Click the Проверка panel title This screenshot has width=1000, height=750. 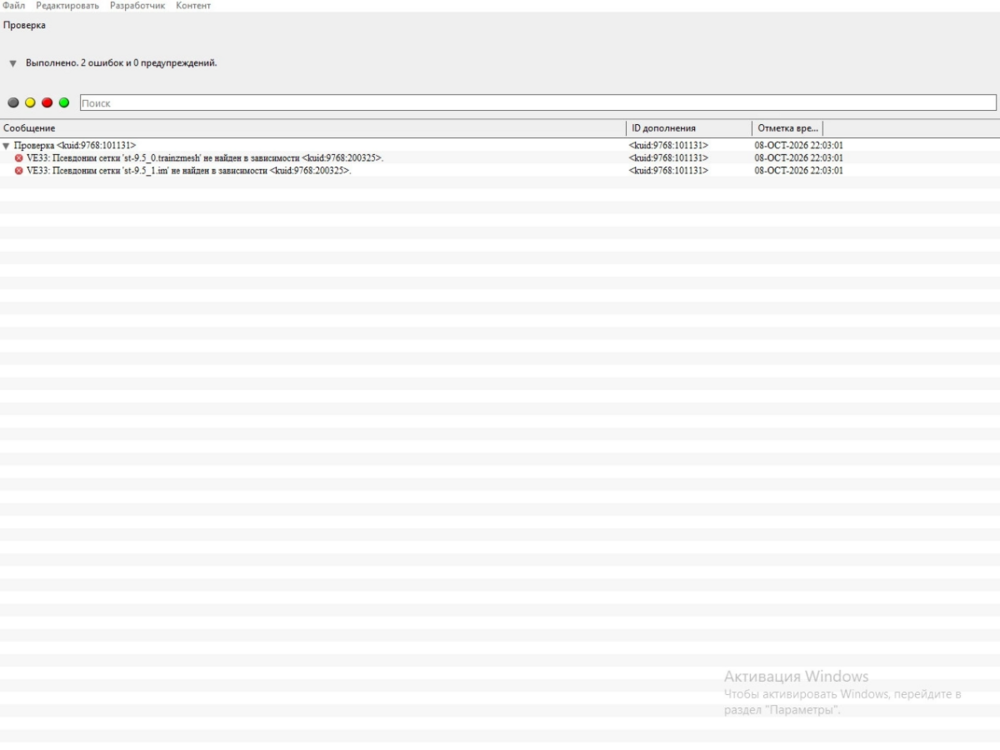coord(24,26)
